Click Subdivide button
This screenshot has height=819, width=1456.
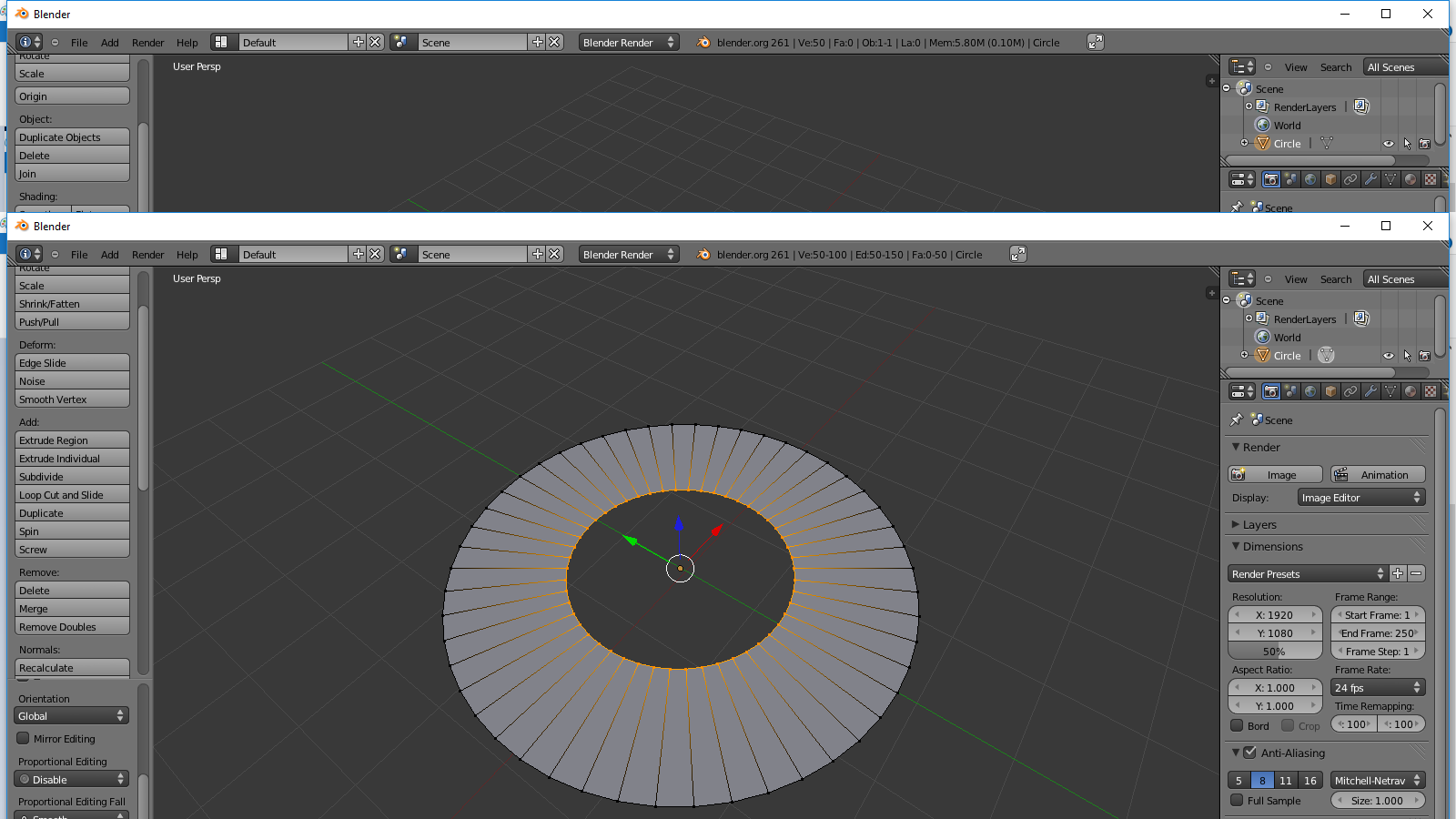pos(73,476)
